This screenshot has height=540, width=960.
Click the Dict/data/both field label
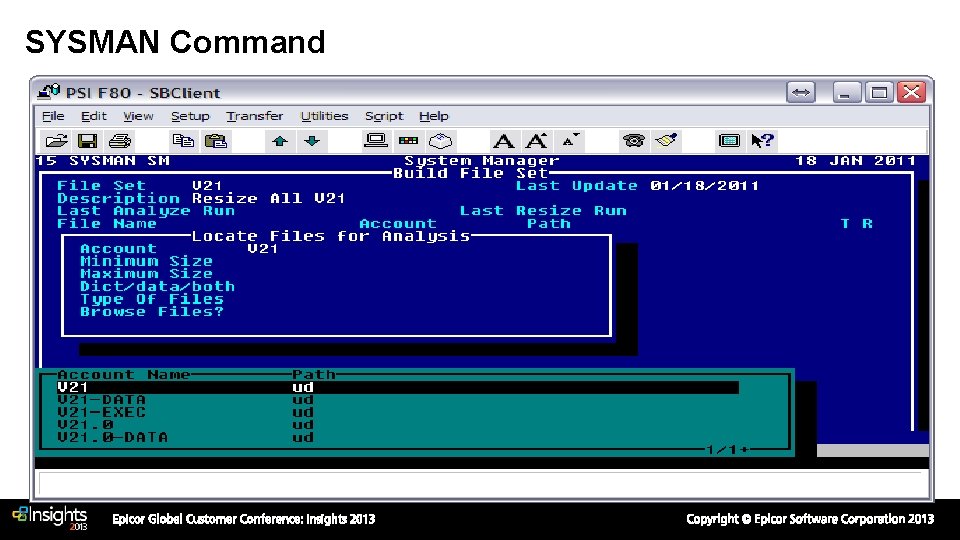point(157,287)
